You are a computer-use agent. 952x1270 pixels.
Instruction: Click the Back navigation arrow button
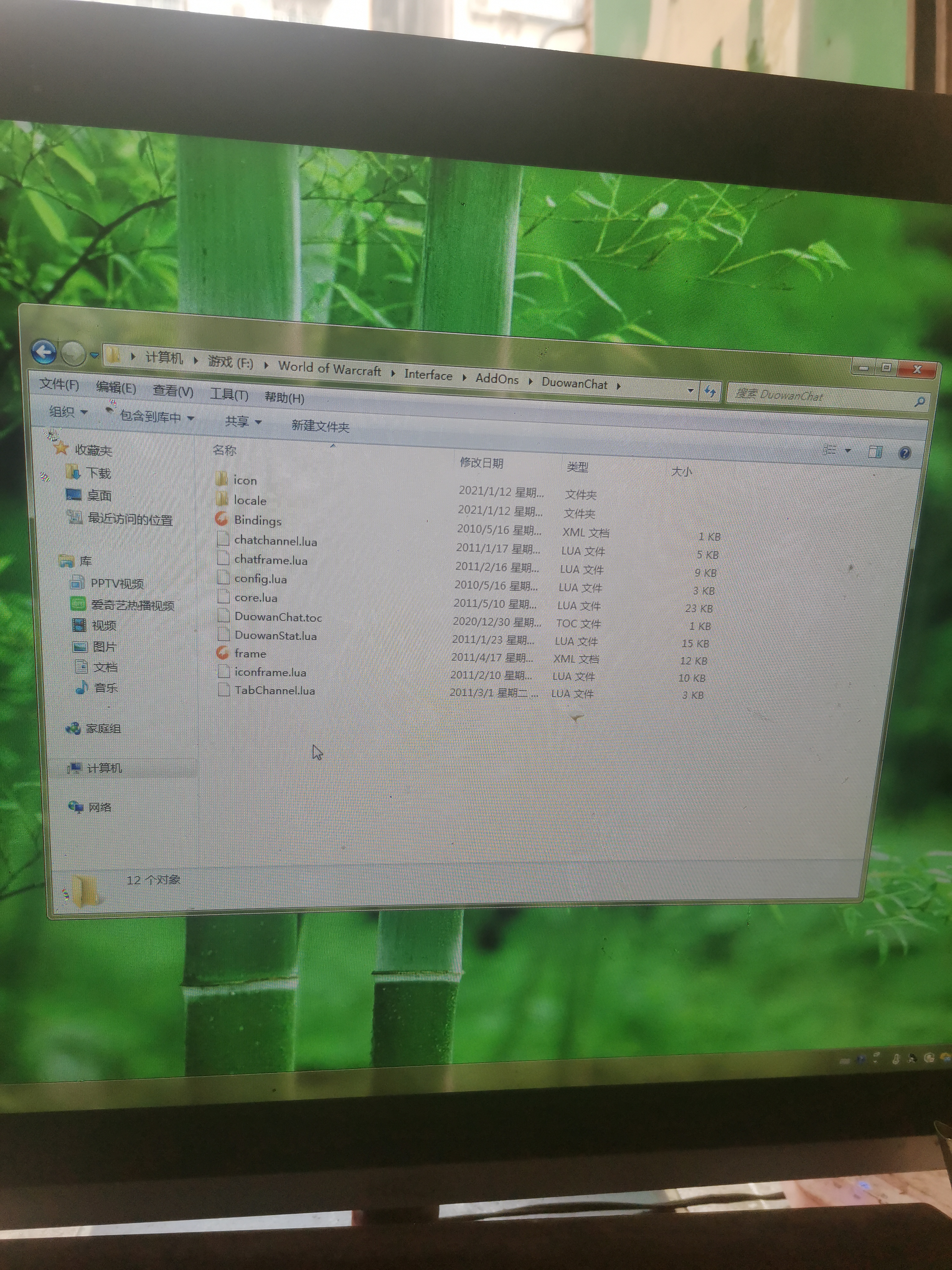(x=43, y=351)
